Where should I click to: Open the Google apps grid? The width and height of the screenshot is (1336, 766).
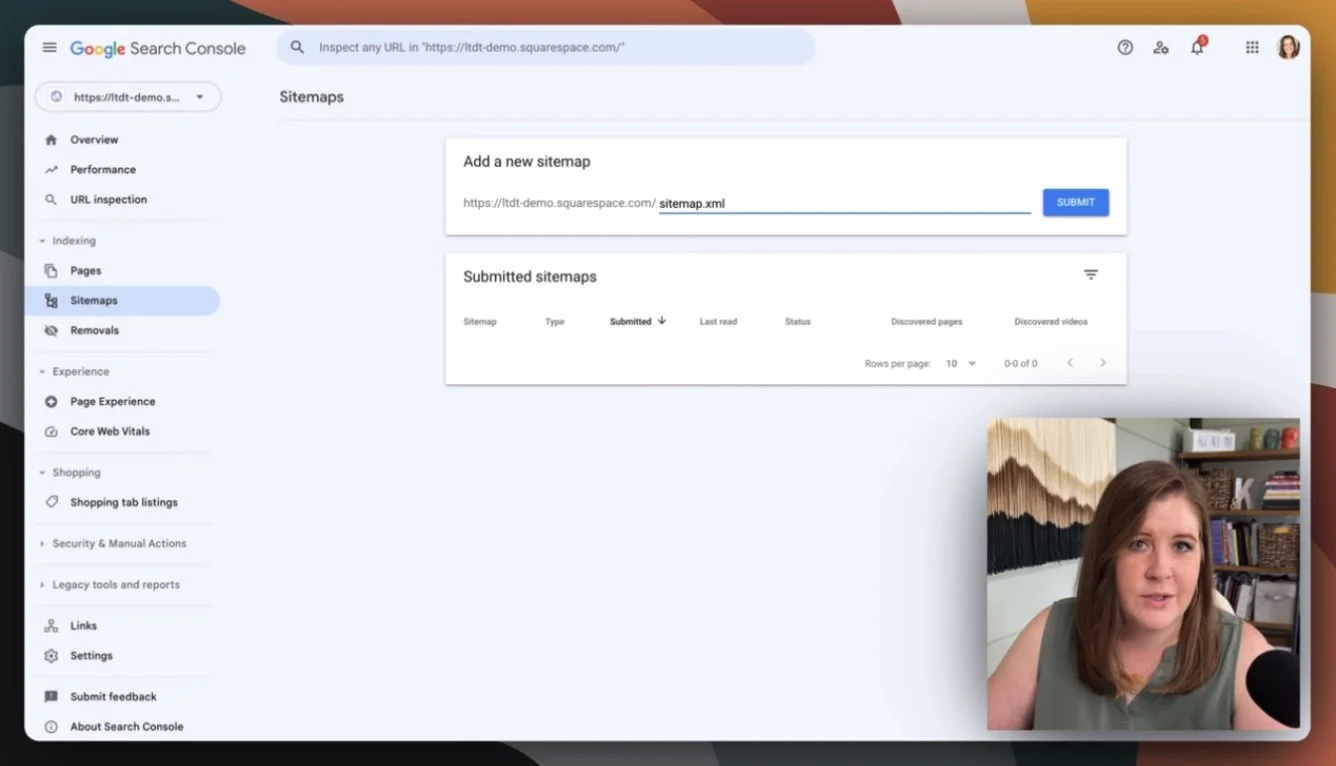(1252, 47)
